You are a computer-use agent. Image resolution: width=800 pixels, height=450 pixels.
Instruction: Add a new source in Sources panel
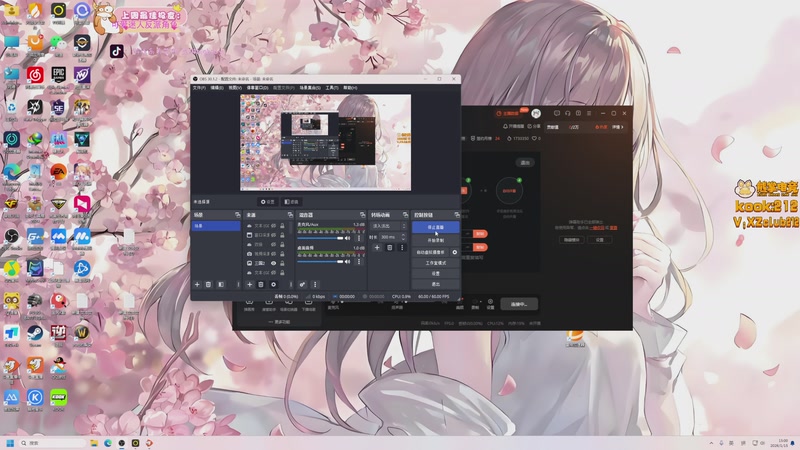(x=249, y=284)
